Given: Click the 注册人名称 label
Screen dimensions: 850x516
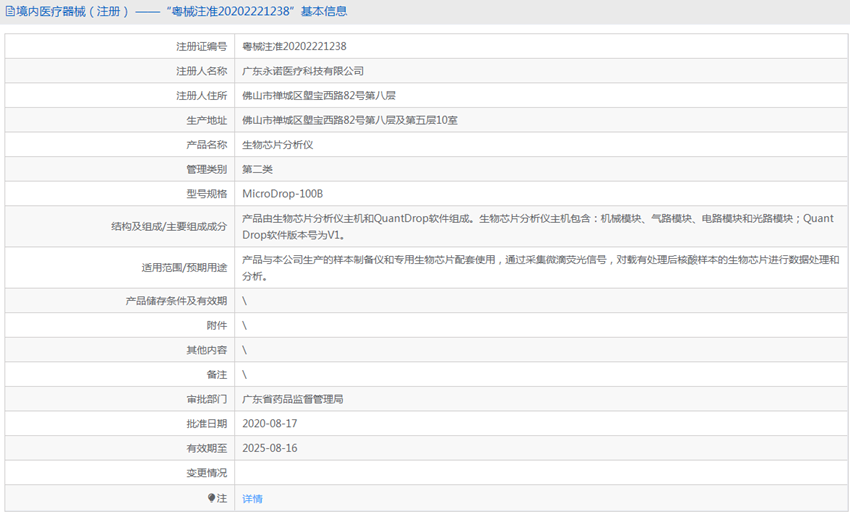Looking at the screenshot, I should [202, 71].
